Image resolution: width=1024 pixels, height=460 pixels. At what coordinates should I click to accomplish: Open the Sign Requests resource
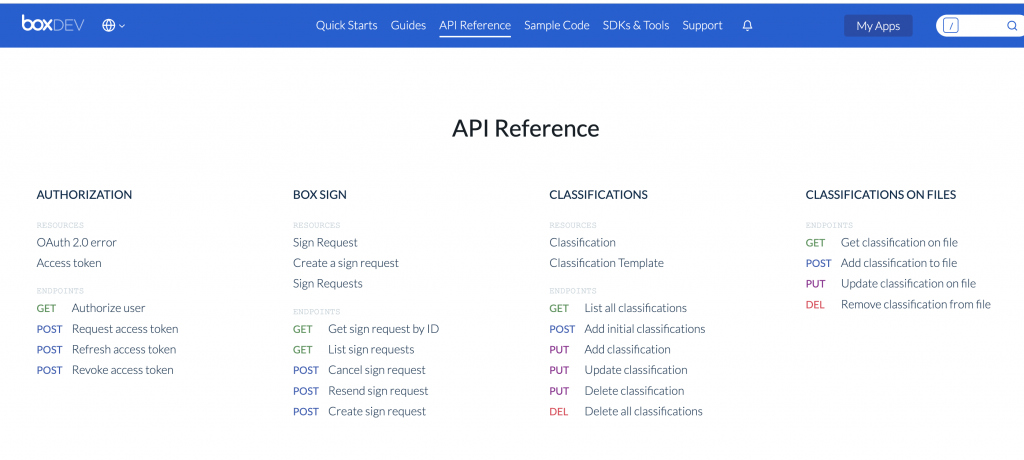coord(328,284)
